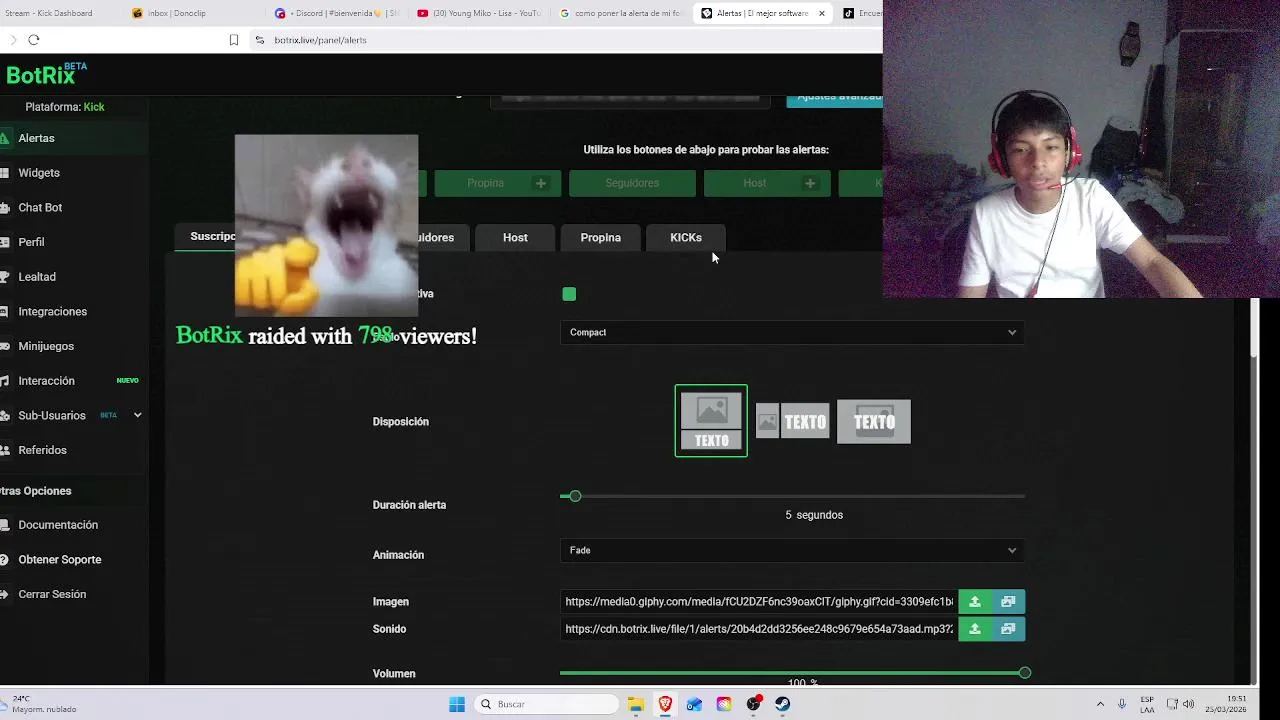The width and height of the screenshot is (1280, 720).
Task: Bookmark this page in the address bar
Action: pyautogui.click(x=234, y=40)
